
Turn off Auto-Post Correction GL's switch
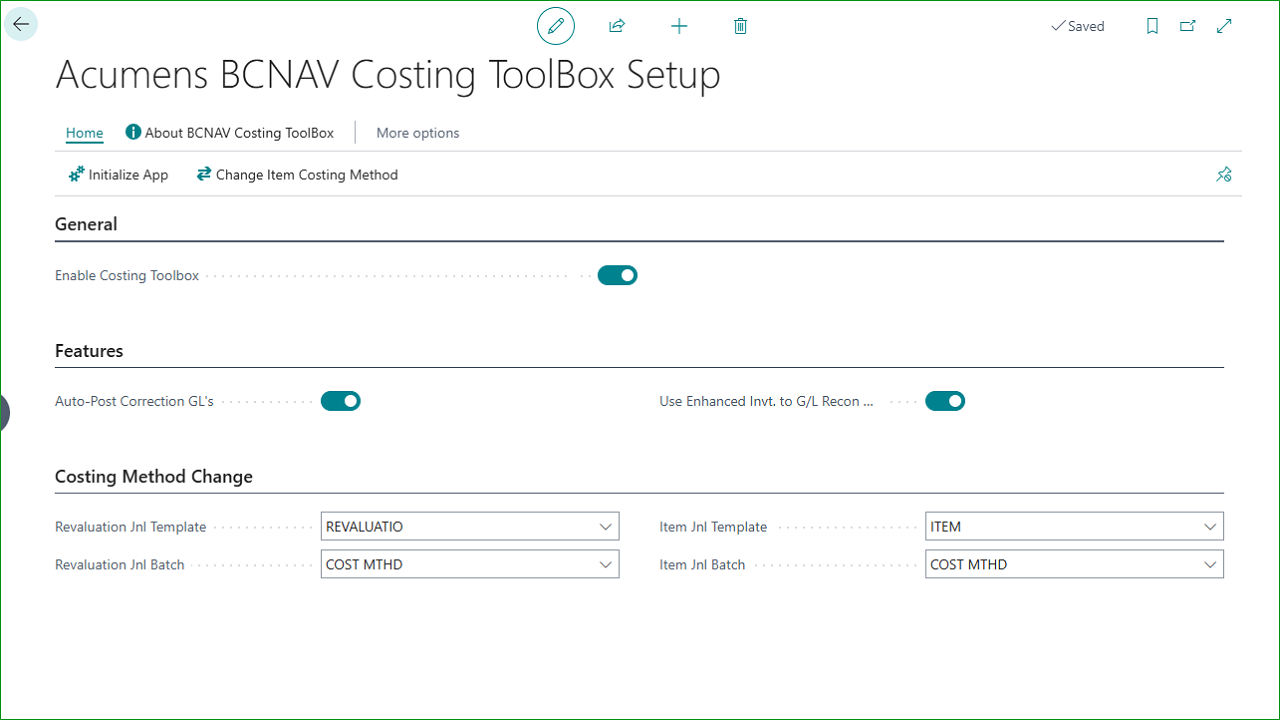coord(340,401)
